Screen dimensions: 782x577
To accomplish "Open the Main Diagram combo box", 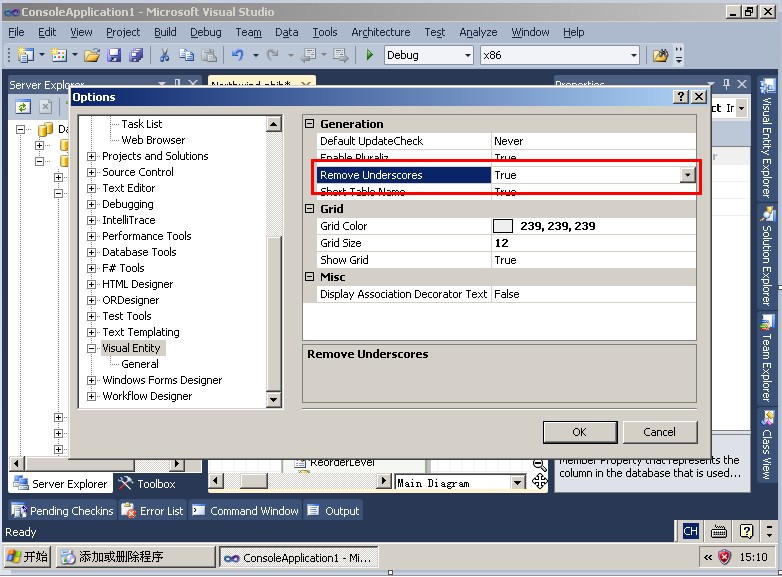I will 517,482.
